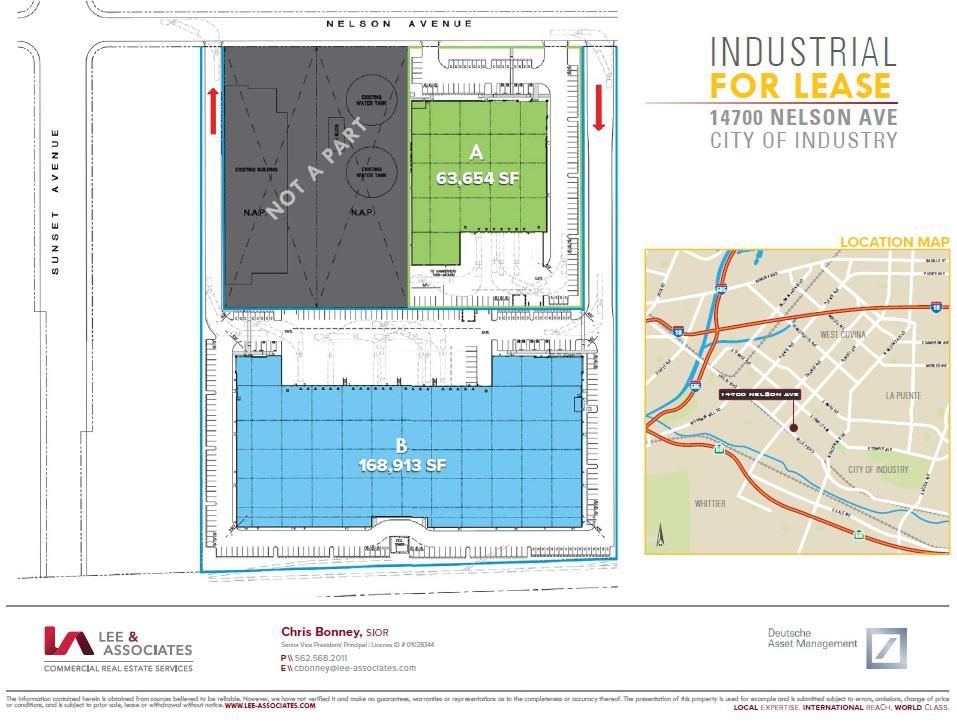Click the property marker dot on the location map
This screenshot has height=724, width=957.
coord(793,428)
